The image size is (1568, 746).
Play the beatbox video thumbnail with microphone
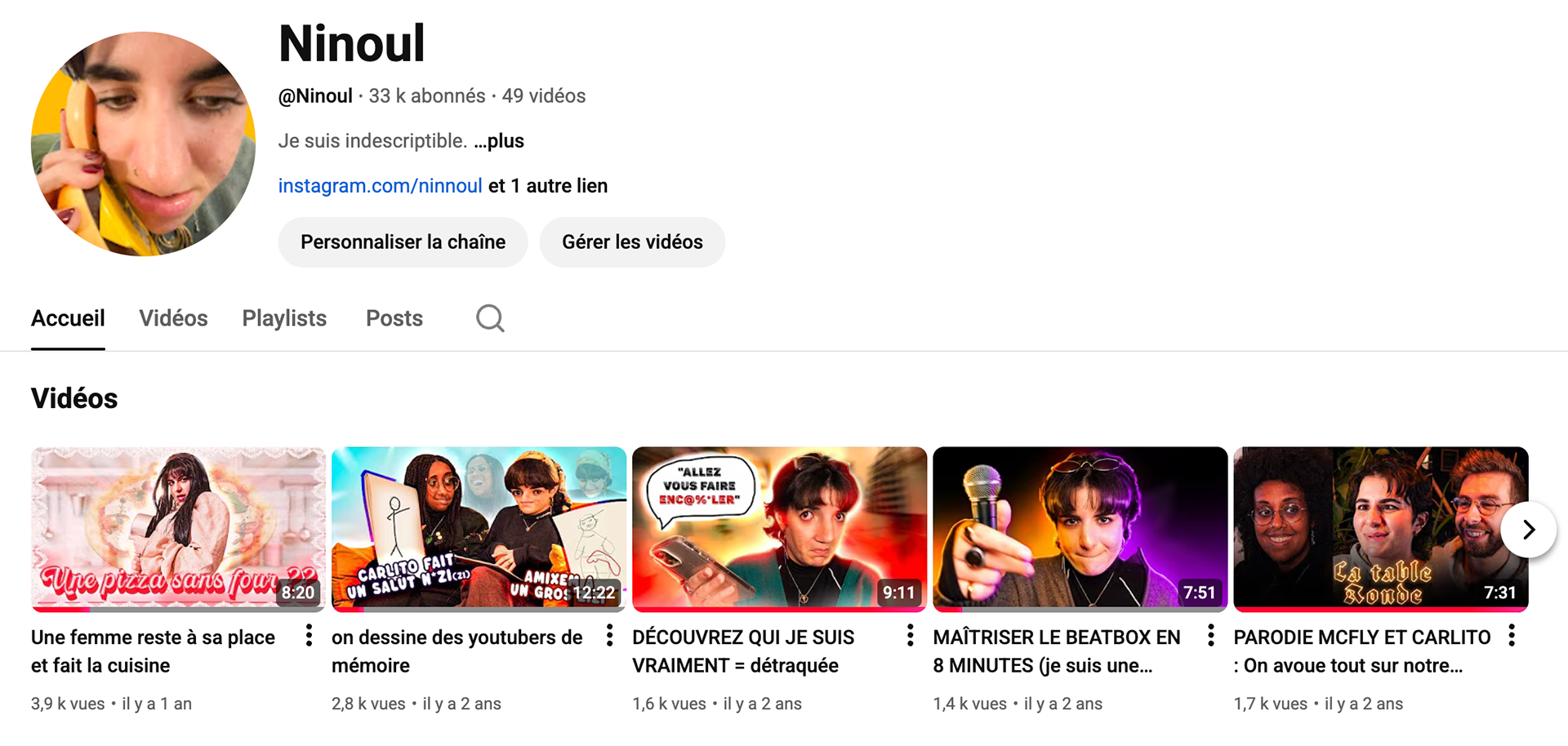1080,528
